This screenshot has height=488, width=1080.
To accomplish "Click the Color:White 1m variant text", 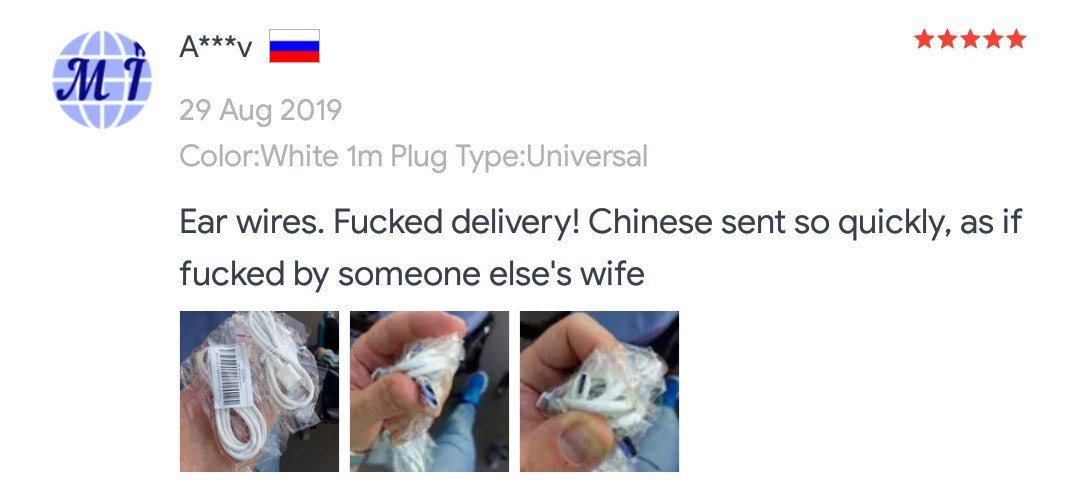I will (281, 156).
